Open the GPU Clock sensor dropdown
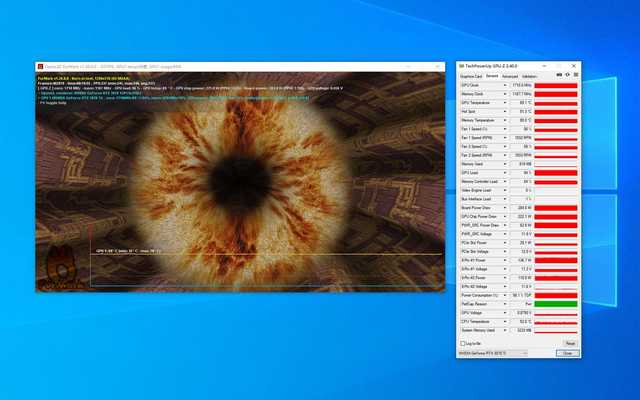 pyautogui.click(x=505, y=85)
